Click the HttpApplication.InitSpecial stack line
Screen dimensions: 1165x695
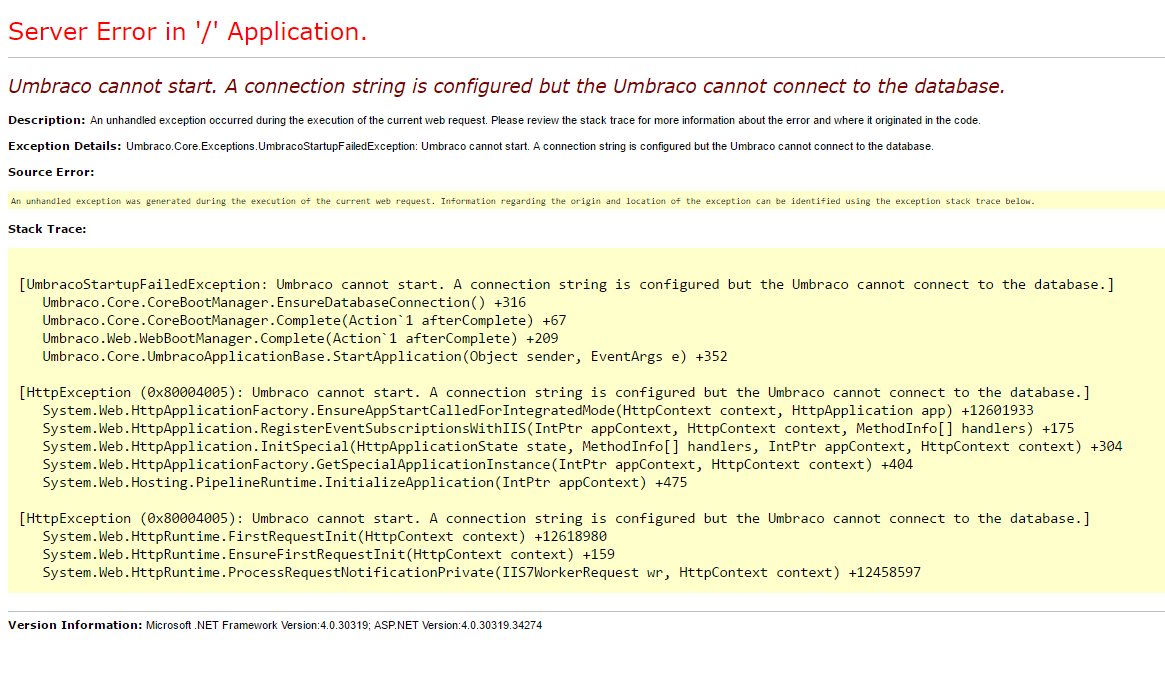[582, 447]
